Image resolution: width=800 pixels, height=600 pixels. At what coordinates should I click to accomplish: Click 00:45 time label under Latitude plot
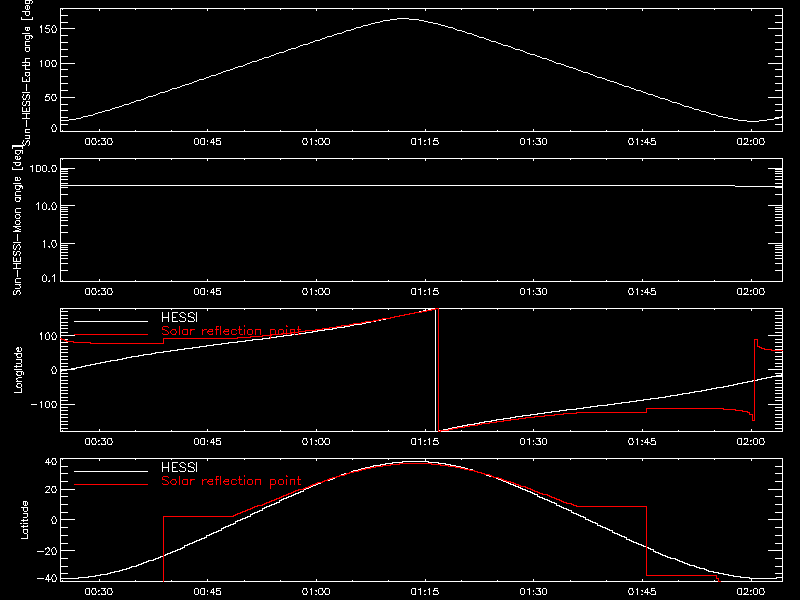click(x=208, y=592)
